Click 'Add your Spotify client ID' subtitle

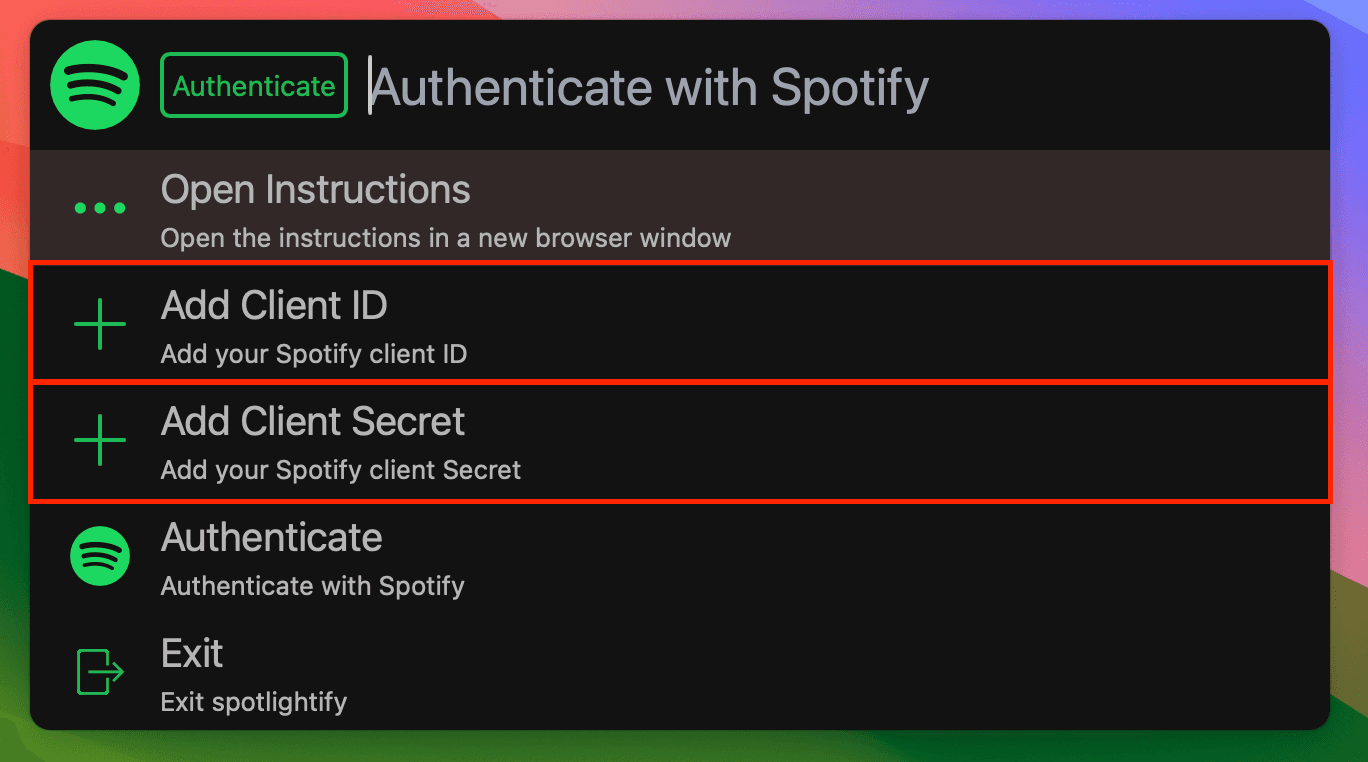coord(314,354)
